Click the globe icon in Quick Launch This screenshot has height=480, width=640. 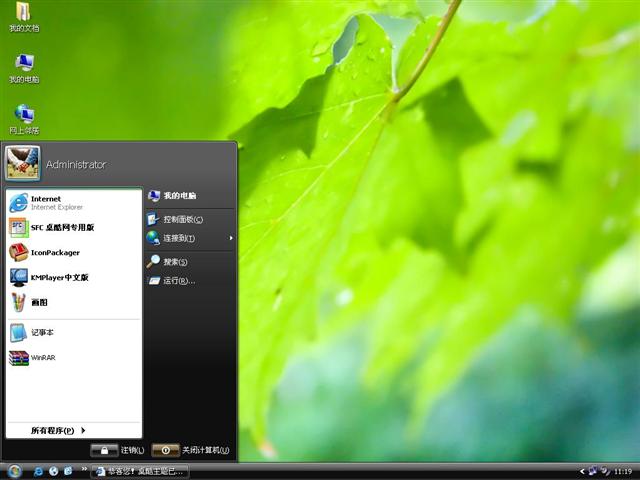(x=53, y=471)
